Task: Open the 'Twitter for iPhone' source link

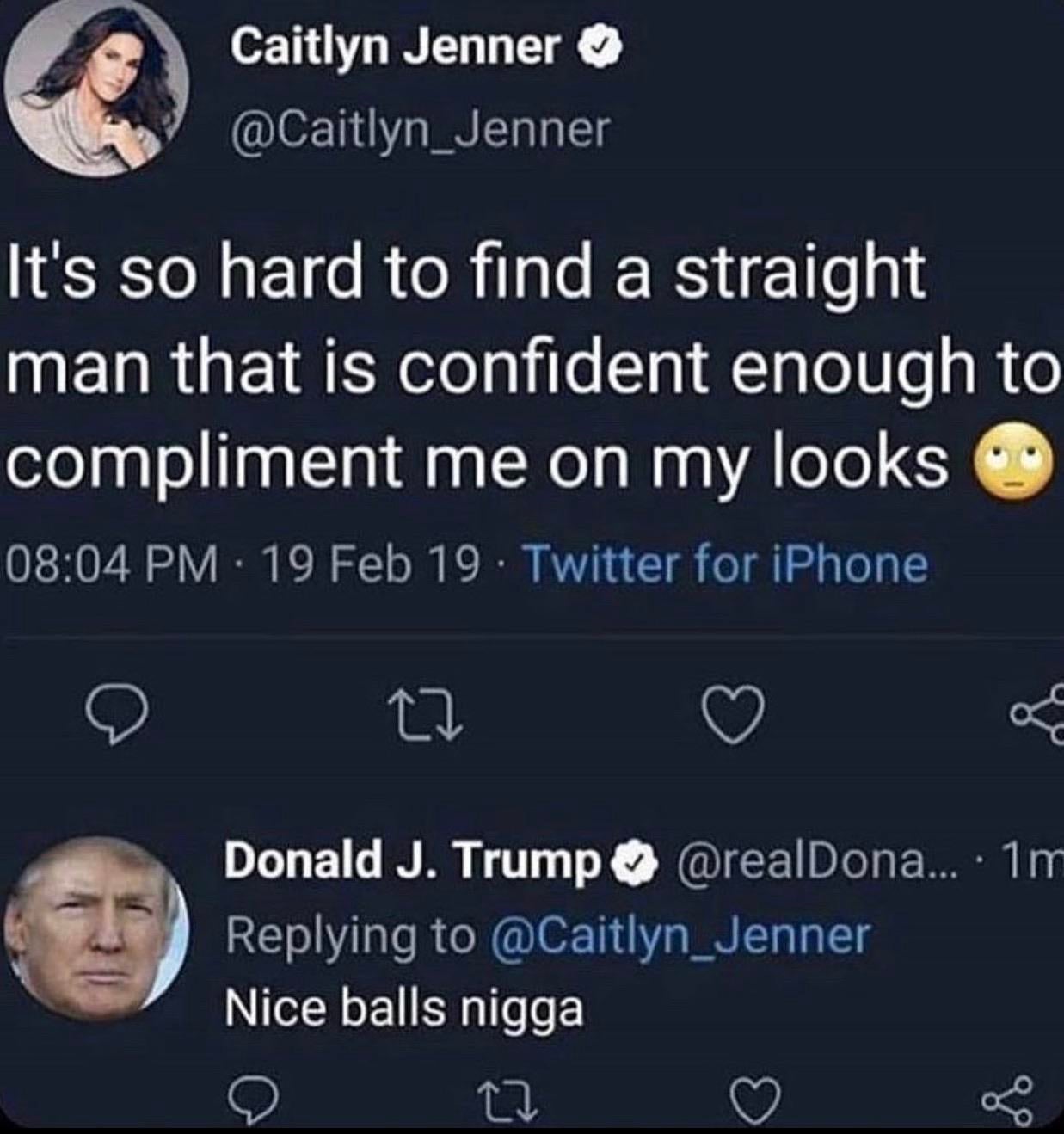Action: [x=726, y=565]
